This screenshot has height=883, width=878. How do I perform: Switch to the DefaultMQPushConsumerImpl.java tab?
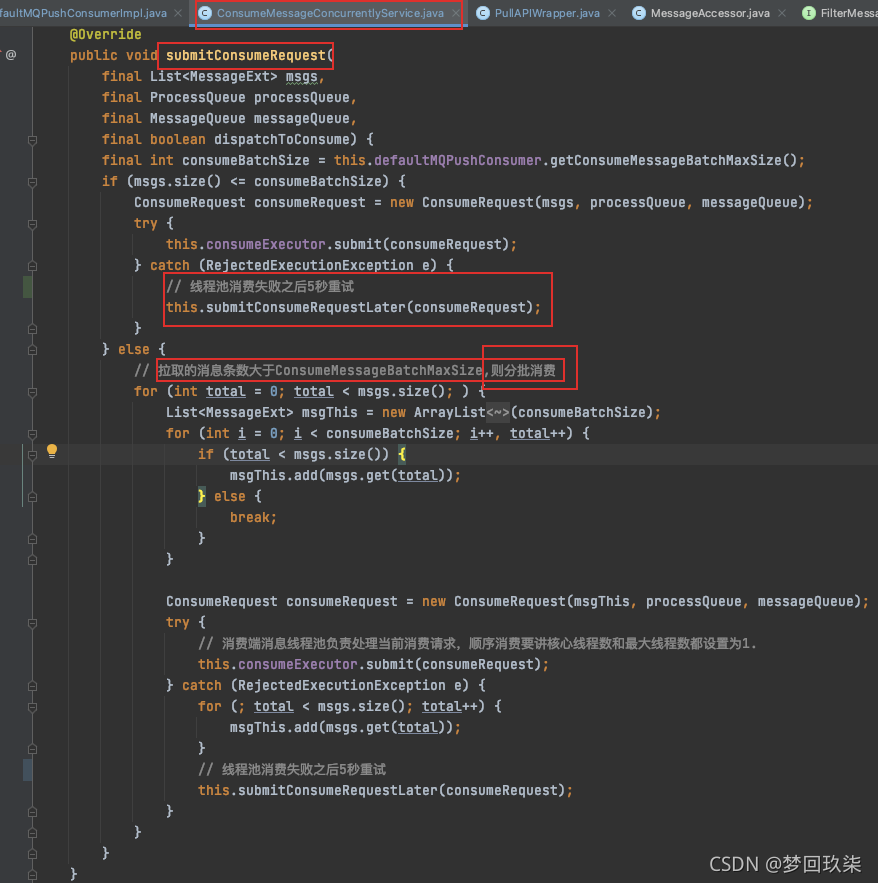pos(84,13)
